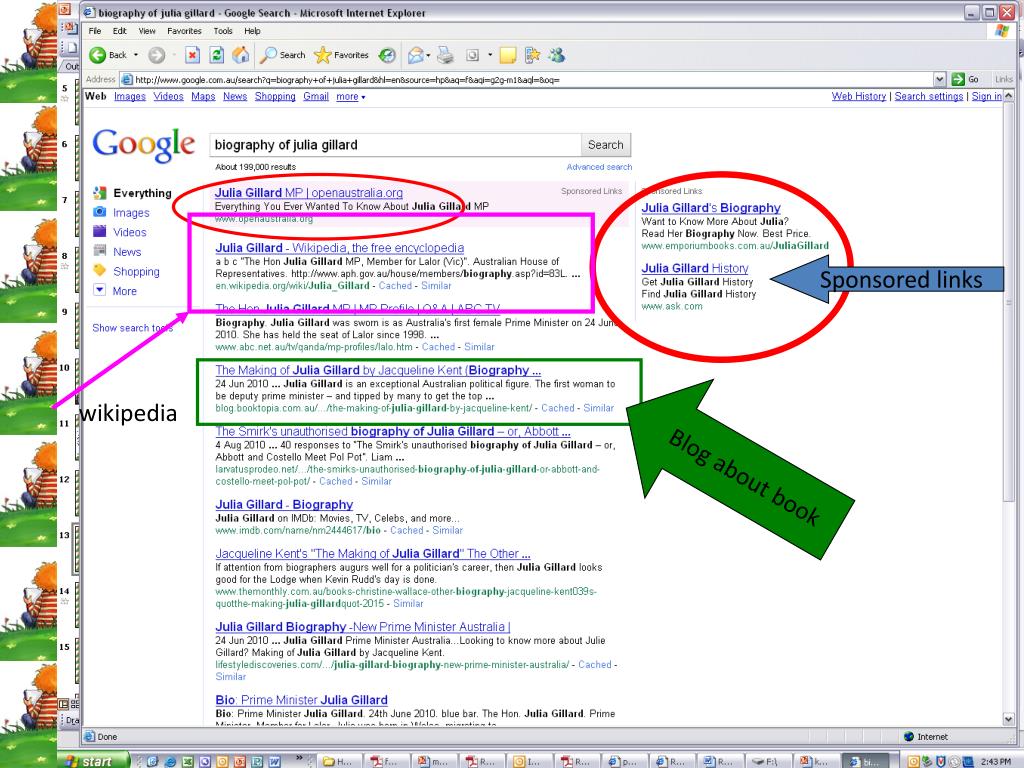Open Cached link for the Wikipedia result

tap(395, 286)
